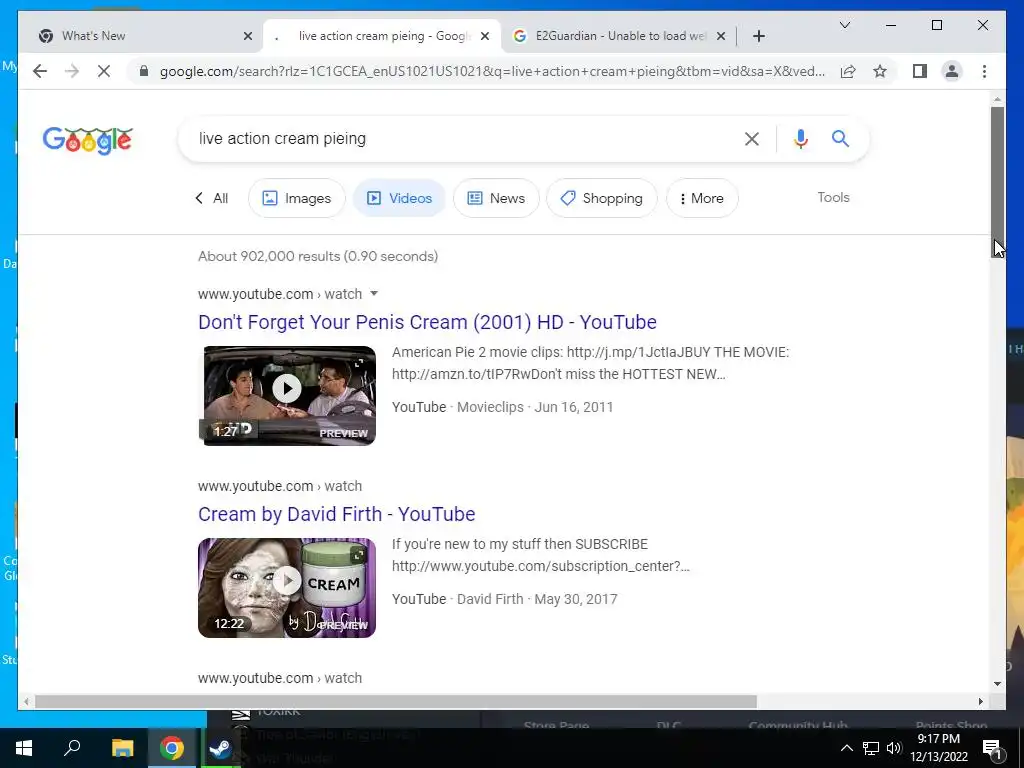Switch to the What's New tab
Viewport: 1024px width, 768px height.
point(140,36)
